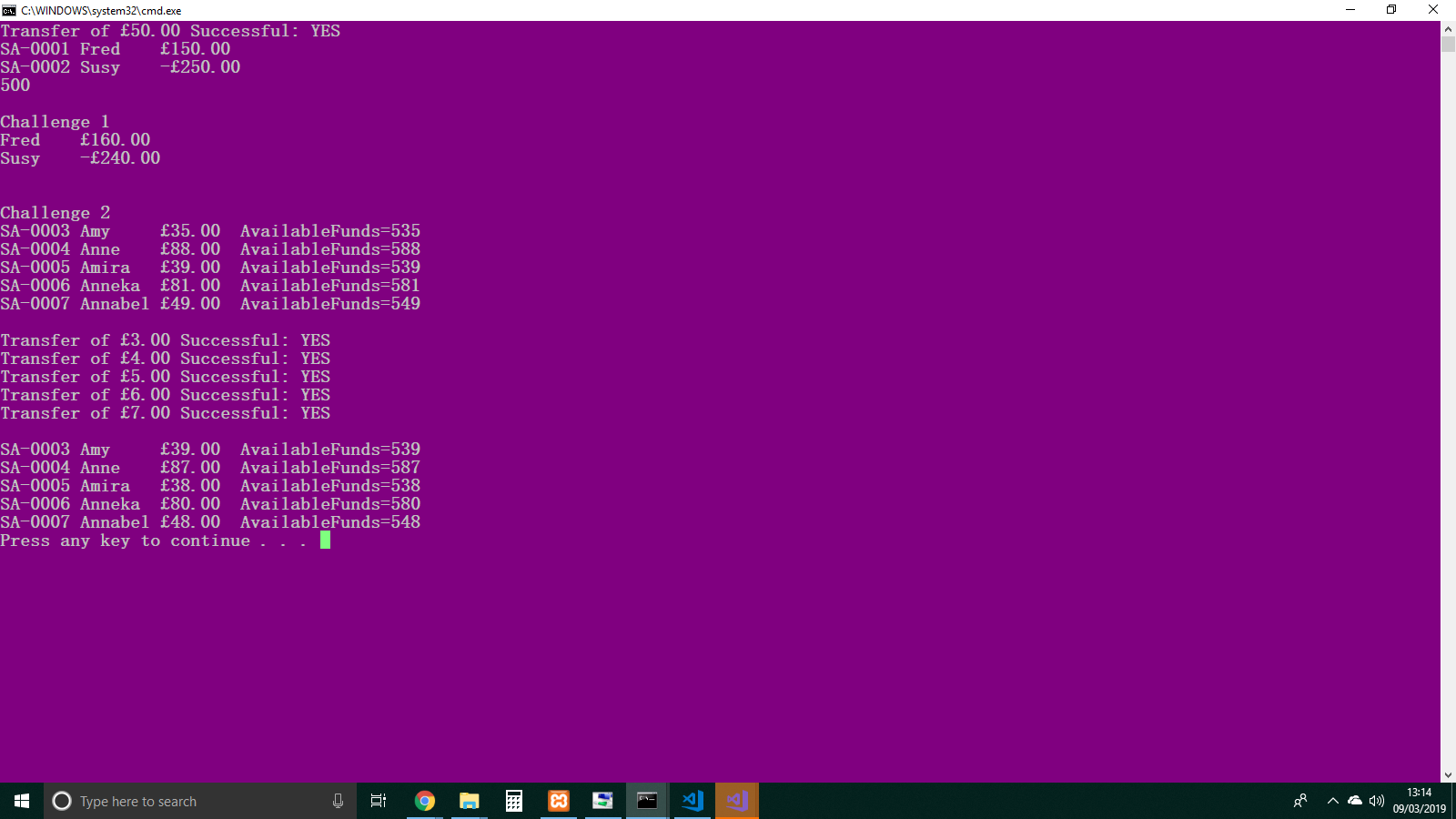This screenshot has width=1456, height=819.
Task: Click the console vertical scrollbar thumb
Action: pos(1448,45)
